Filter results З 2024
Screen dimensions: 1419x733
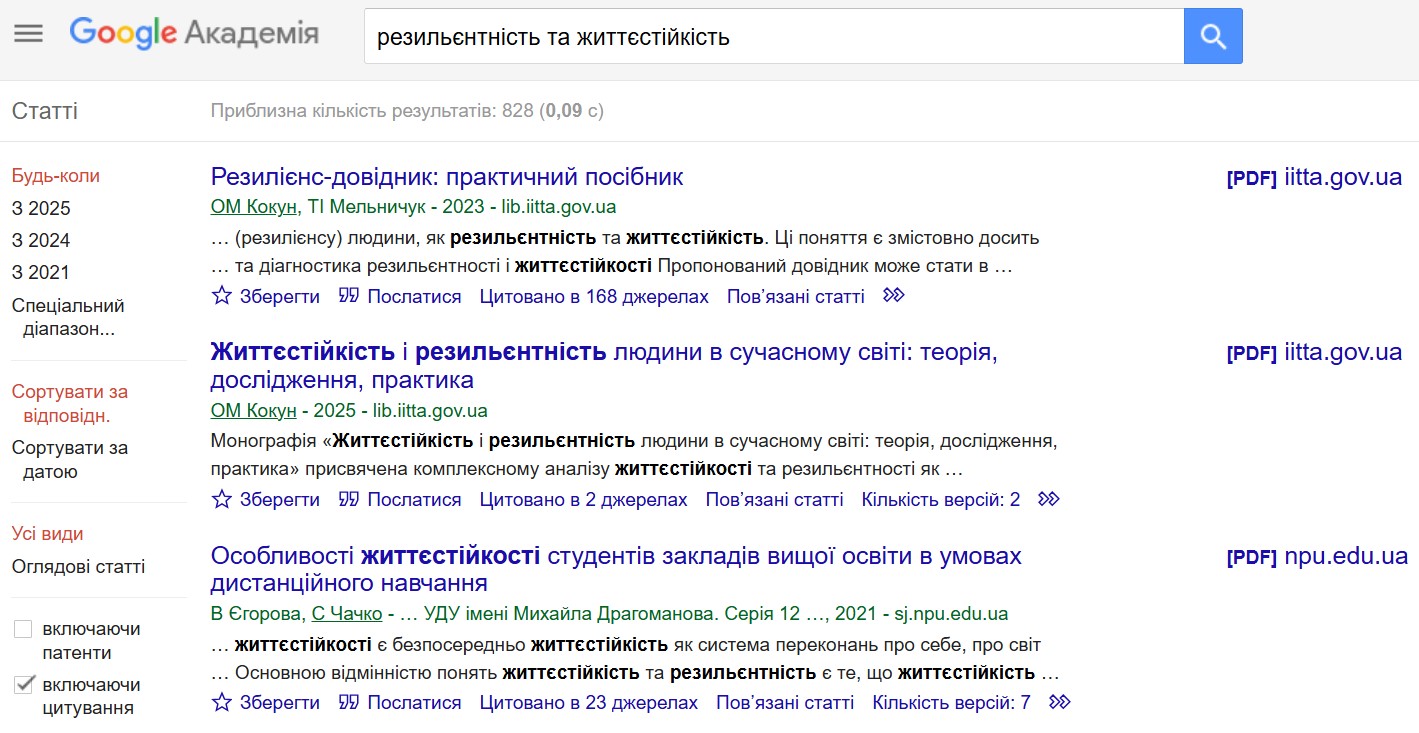(x=41, y=240)
